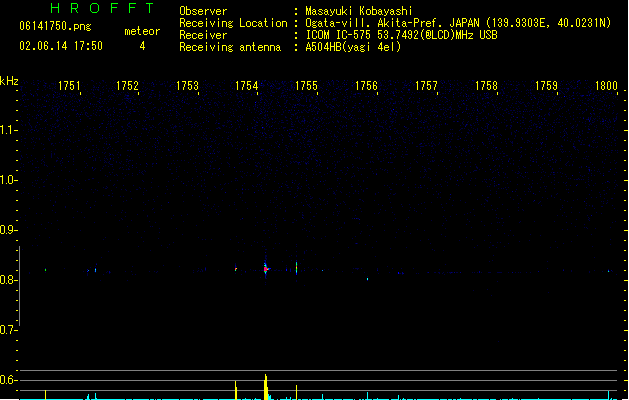Click the 1751 time axis label
629x400 pixels.
(x=69, y=86)
